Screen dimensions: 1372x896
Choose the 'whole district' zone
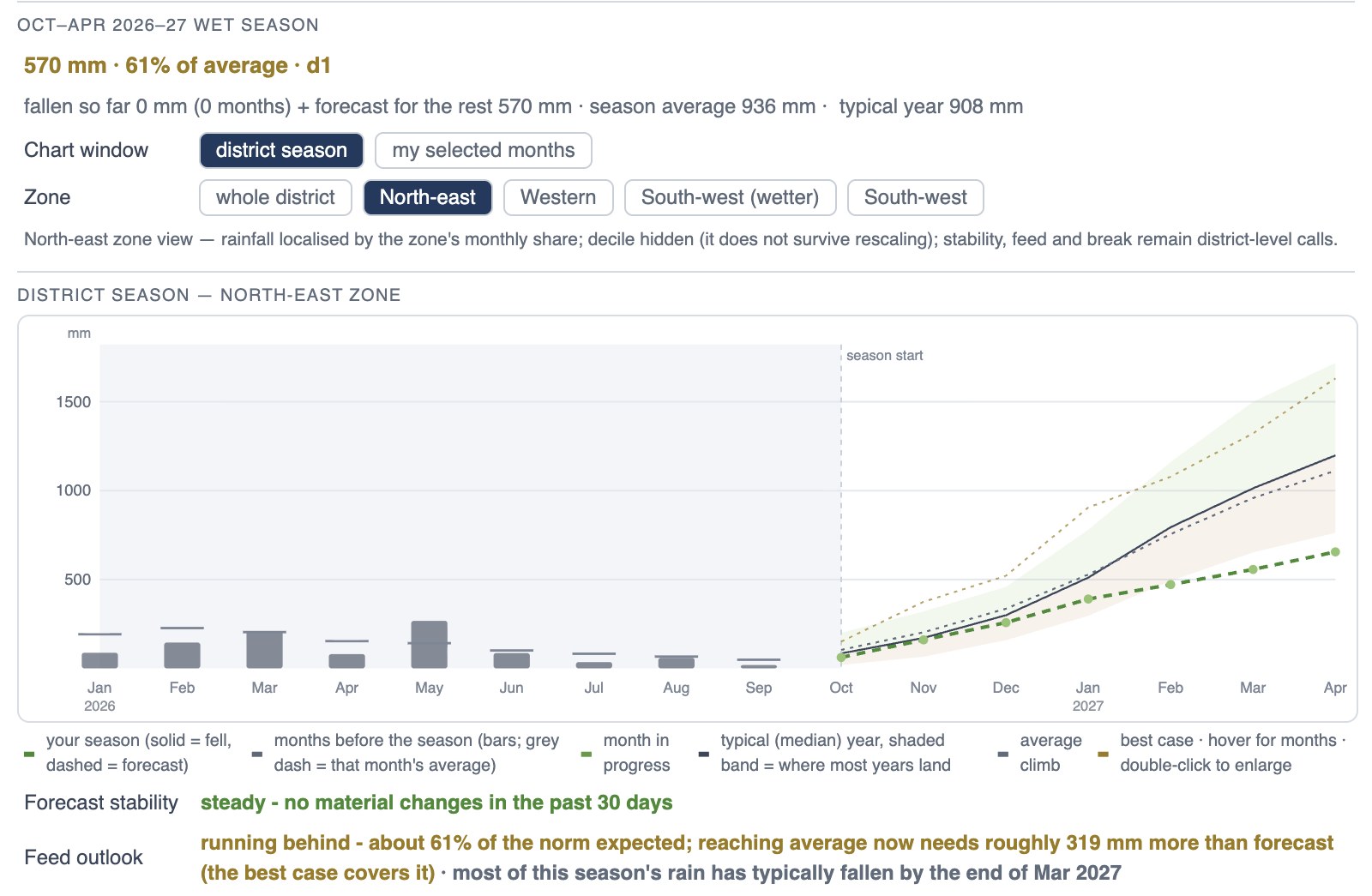[275, 197]
